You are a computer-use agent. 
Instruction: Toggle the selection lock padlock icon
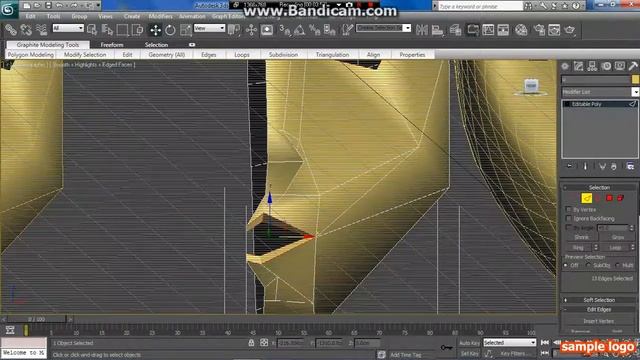pyautogui.click(x=251, y=343)
